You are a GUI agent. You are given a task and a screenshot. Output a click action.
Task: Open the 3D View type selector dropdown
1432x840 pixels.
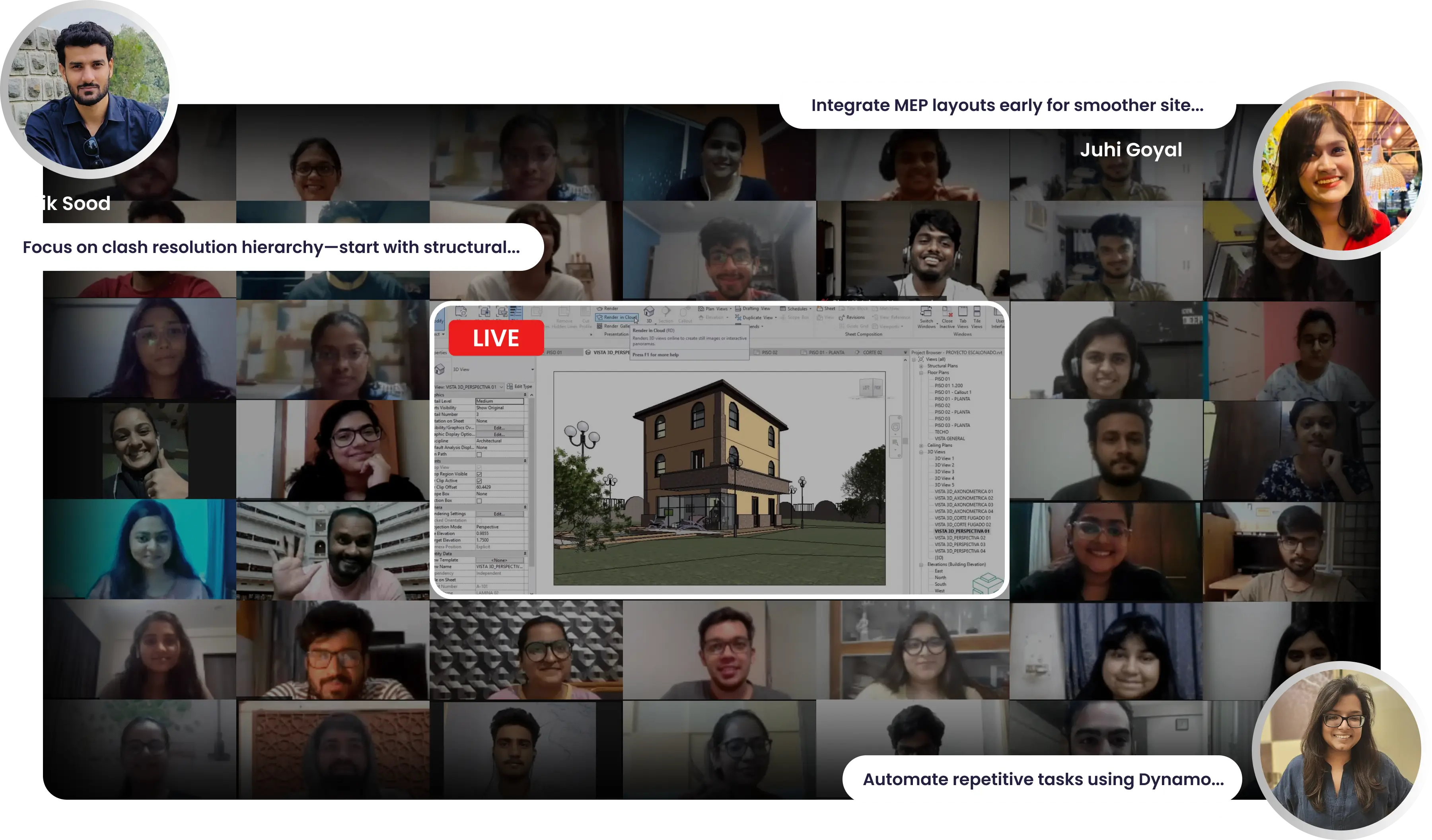coord(533,369)
